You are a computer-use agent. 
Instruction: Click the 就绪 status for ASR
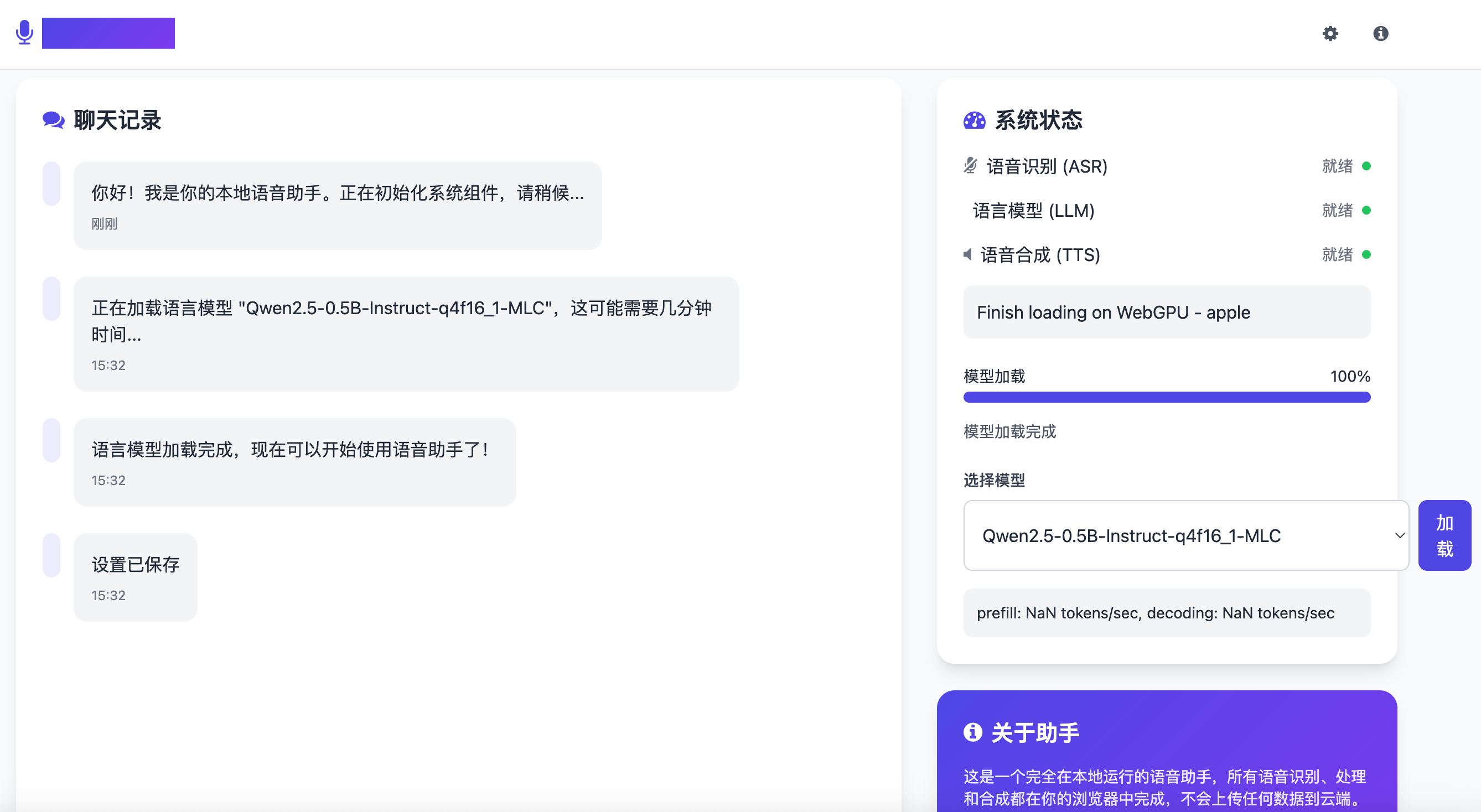point(1337,166)
